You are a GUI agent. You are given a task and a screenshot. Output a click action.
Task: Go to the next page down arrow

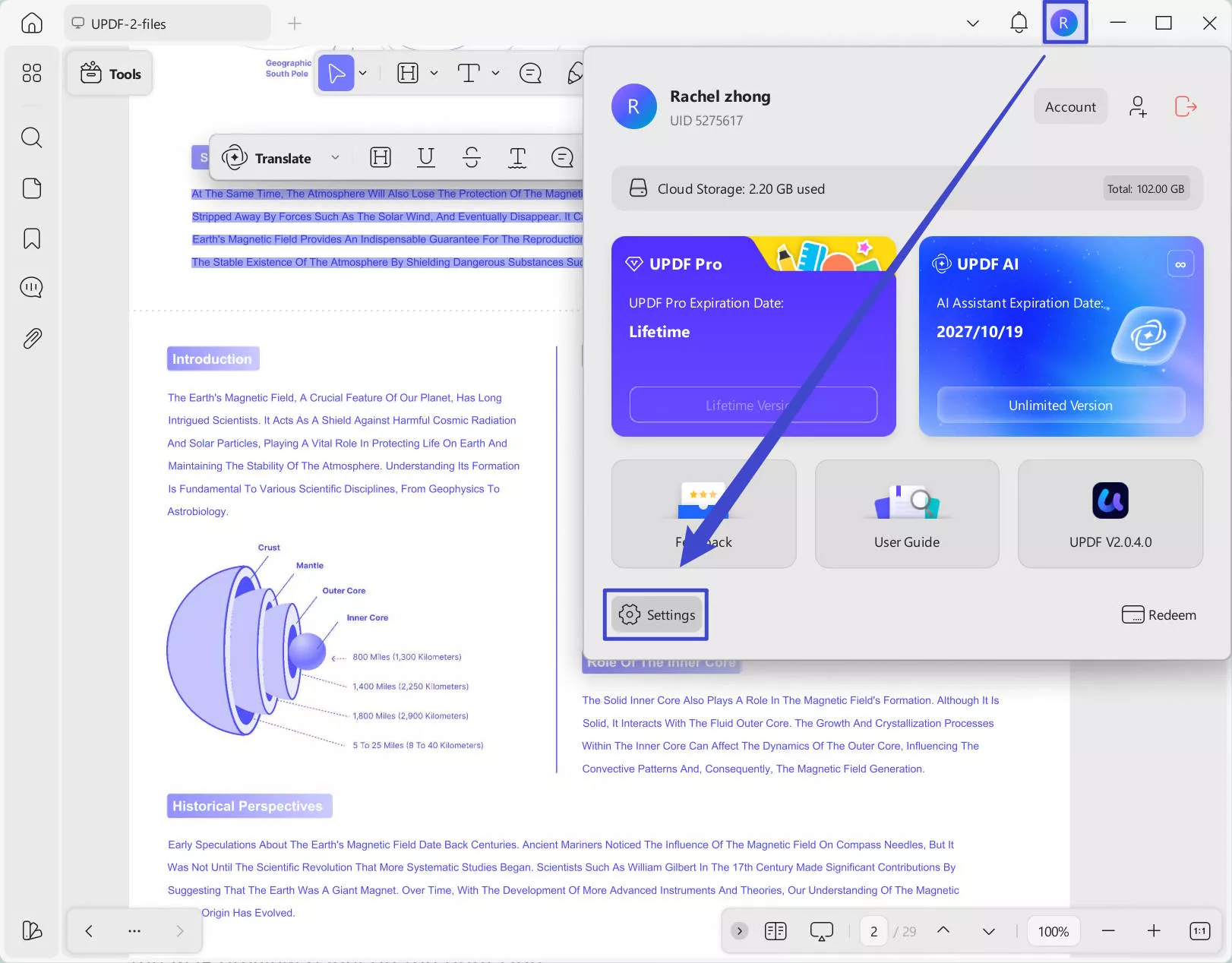[989, 931]
